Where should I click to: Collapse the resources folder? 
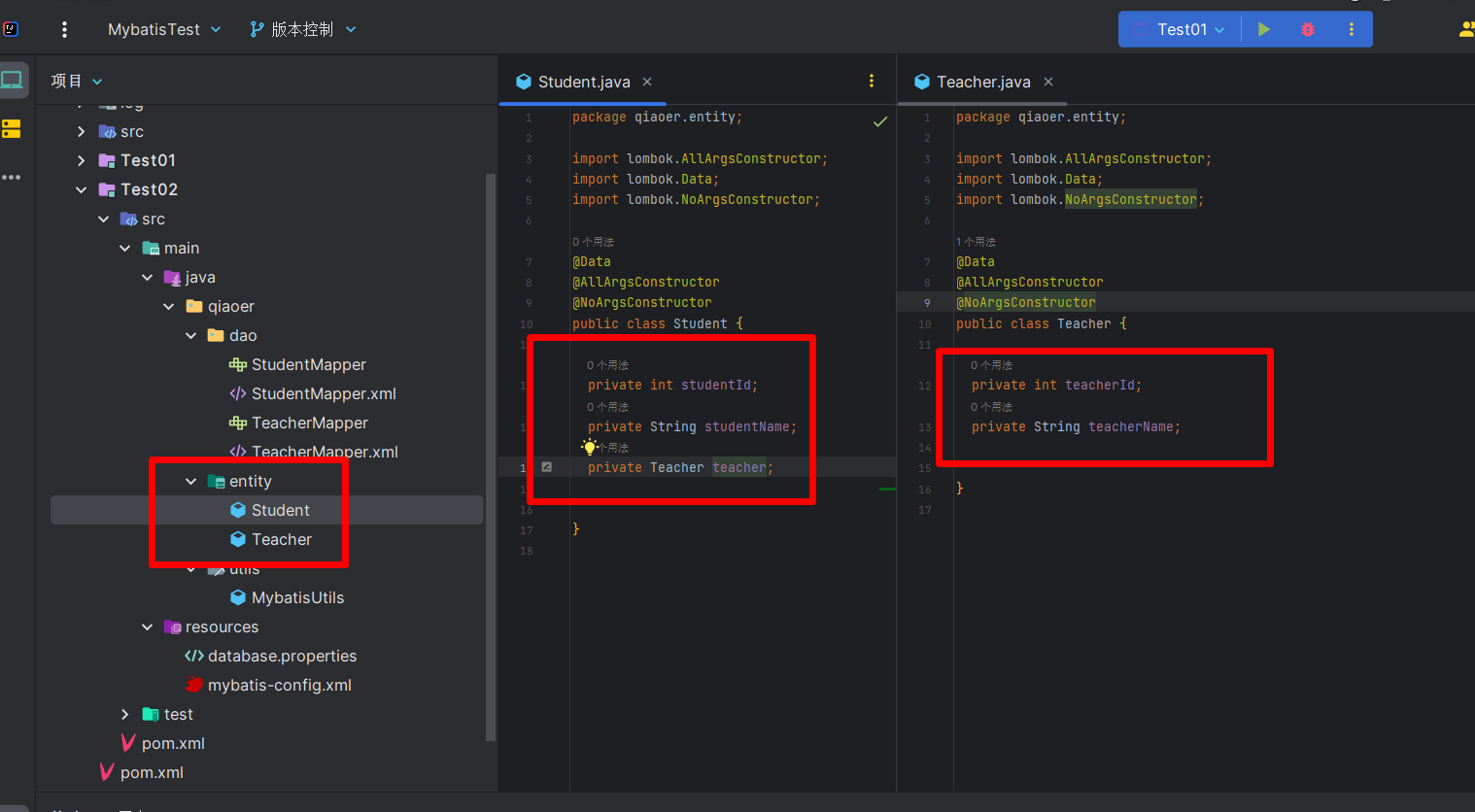pyautogui.click(x=148, y=626)
